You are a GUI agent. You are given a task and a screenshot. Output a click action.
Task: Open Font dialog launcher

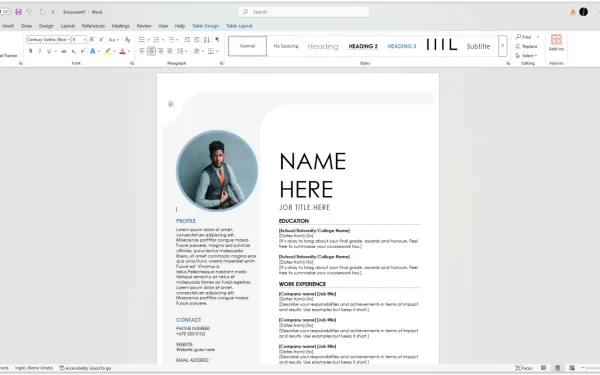tap(132, 63)
